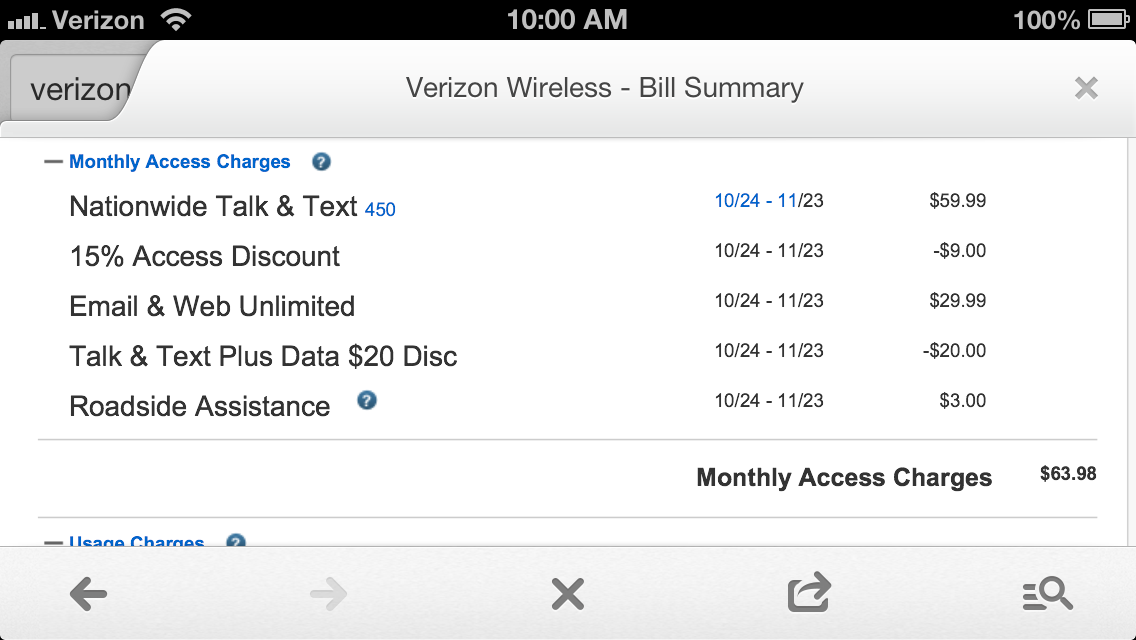Click help icon next to Usage Charges
The height and width of the screenshot is (640, 1136).
coord(235,541)
